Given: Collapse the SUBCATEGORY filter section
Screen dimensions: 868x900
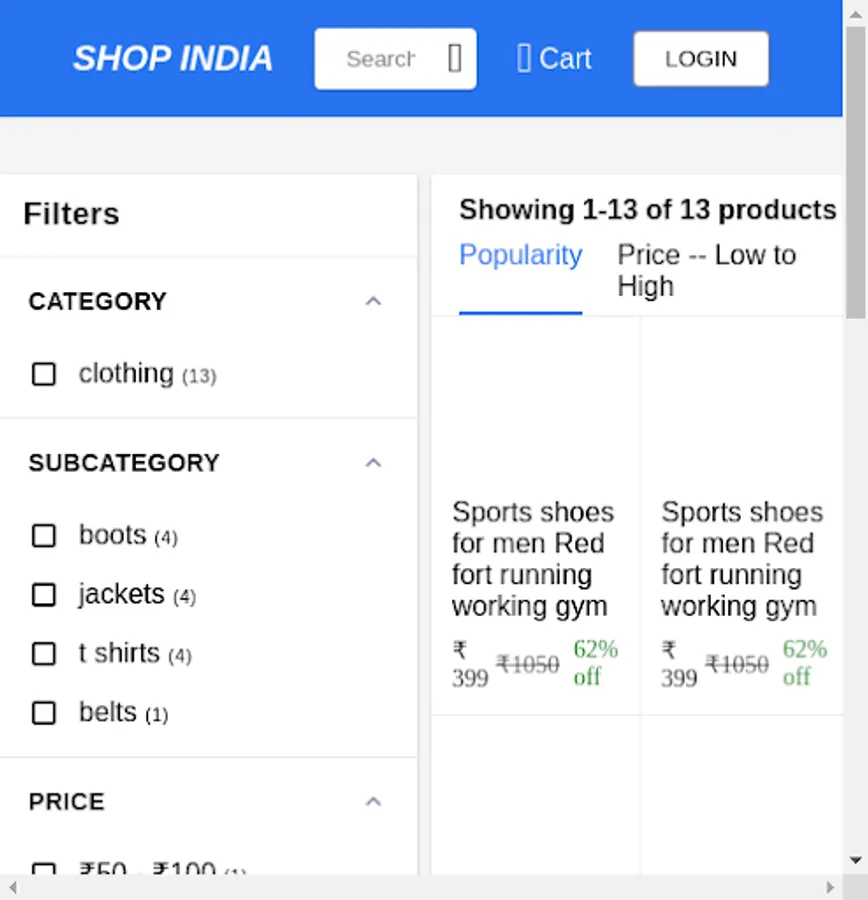Looking at the screenshot, I should [373, 462].
